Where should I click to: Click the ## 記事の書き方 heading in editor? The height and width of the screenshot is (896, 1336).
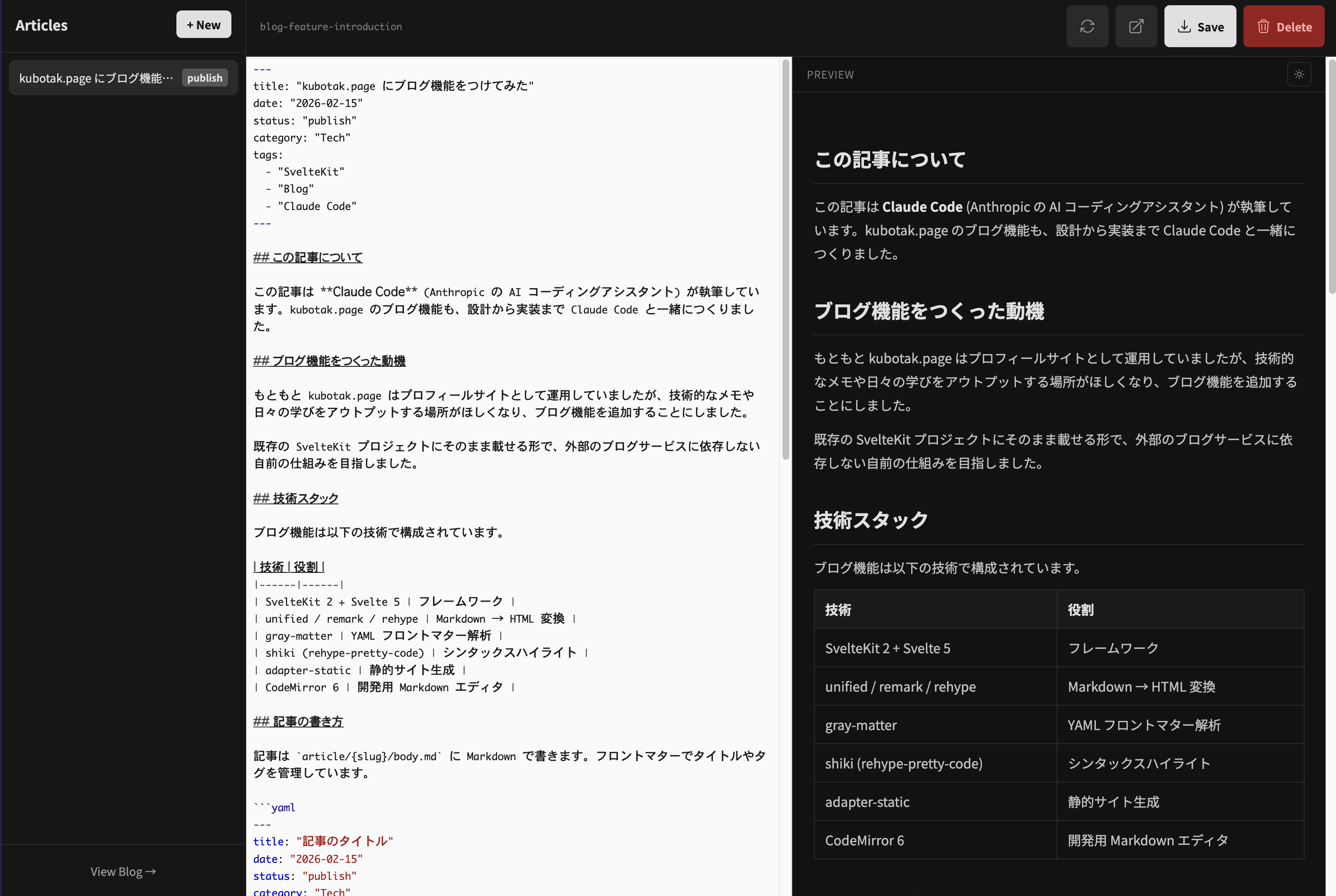pos(298,722)
